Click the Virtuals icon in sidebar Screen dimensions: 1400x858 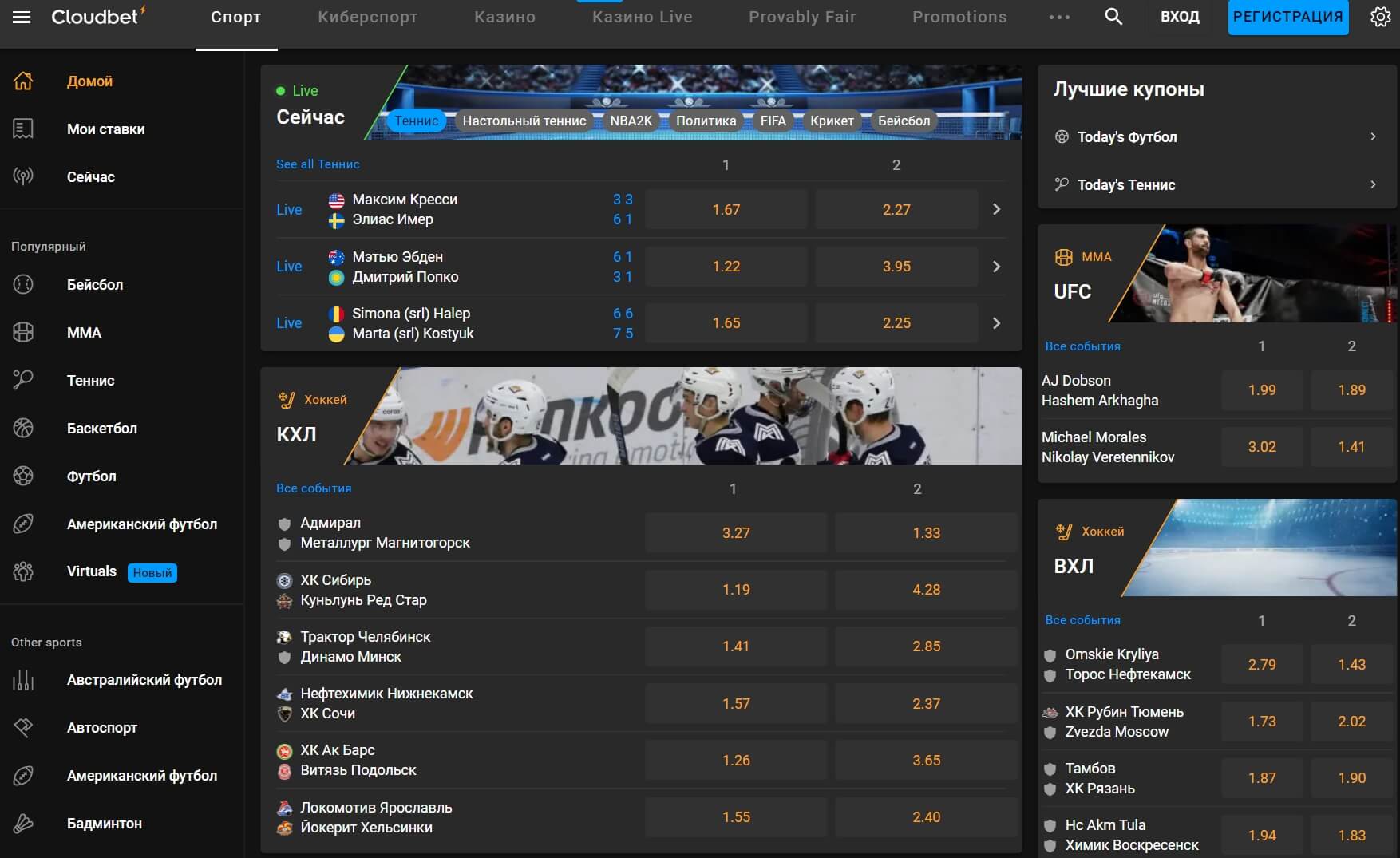click(23, 571)
